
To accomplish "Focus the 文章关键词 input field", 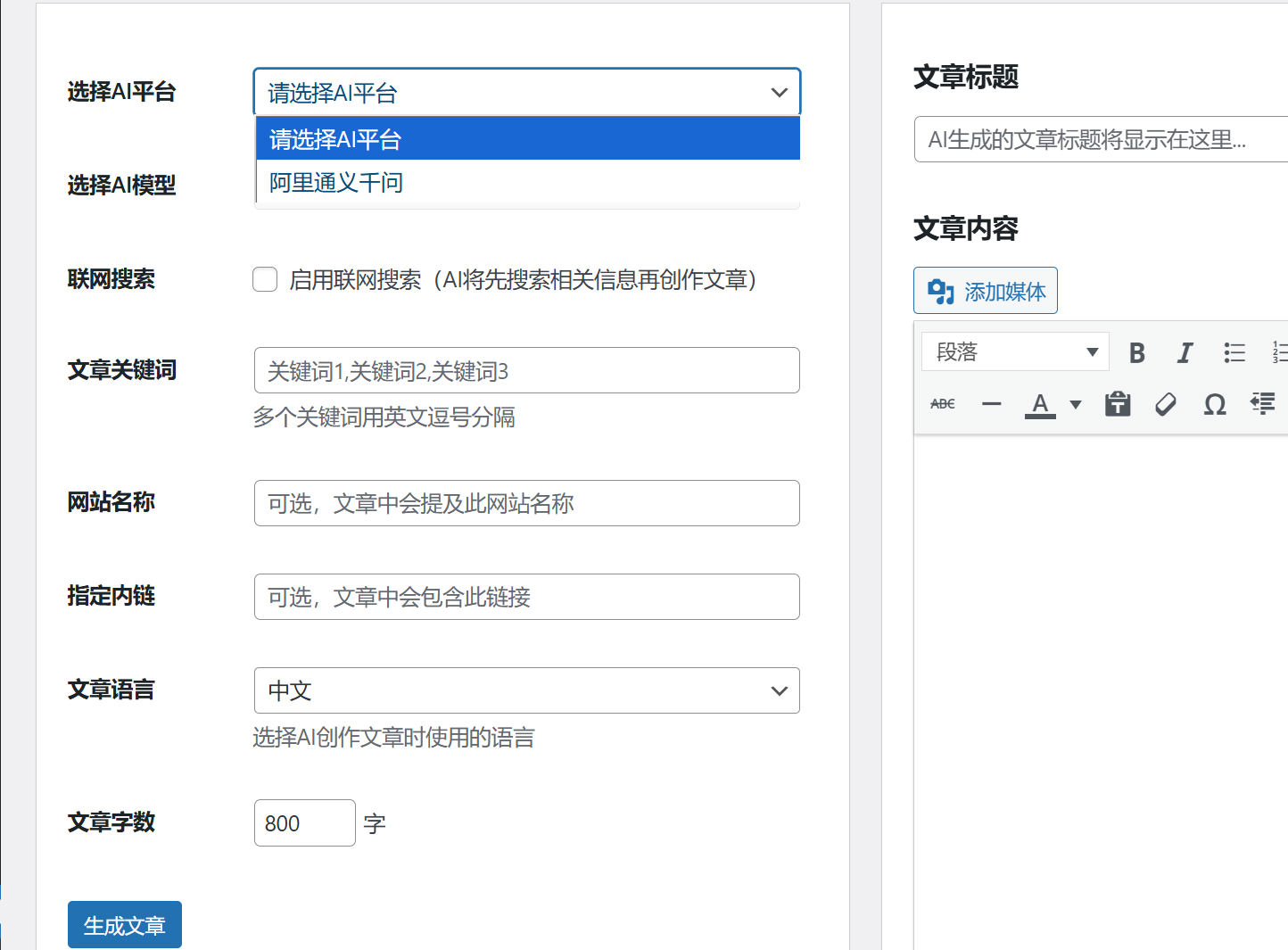I will click(527, 370).
